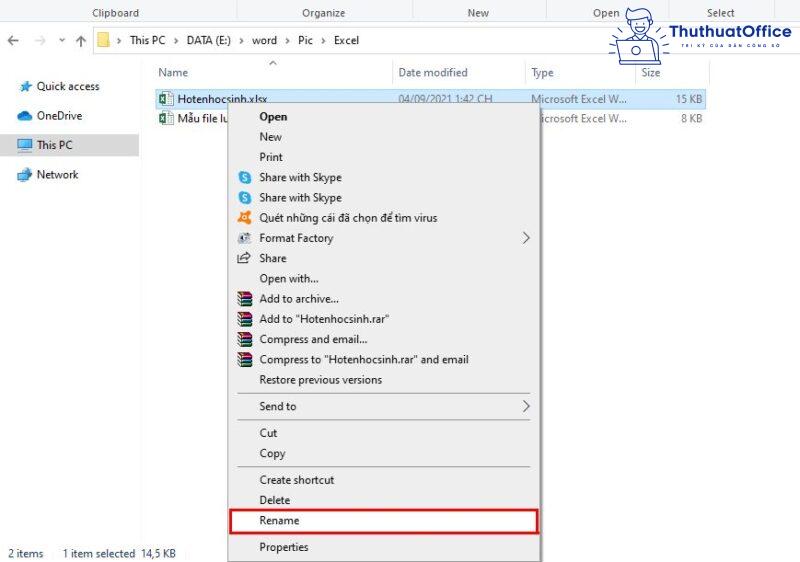The height and width of the screenshot is (562, 800).
Task: Click the Network icon in sidebar
Action: [x=24, y=174]
